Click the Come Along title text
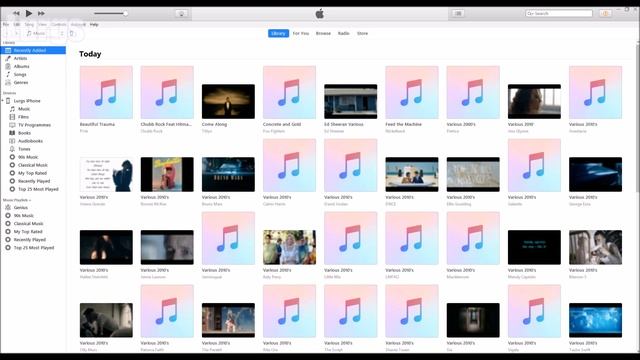Viewport: 640px width, 360px height. tap(214, 124)
